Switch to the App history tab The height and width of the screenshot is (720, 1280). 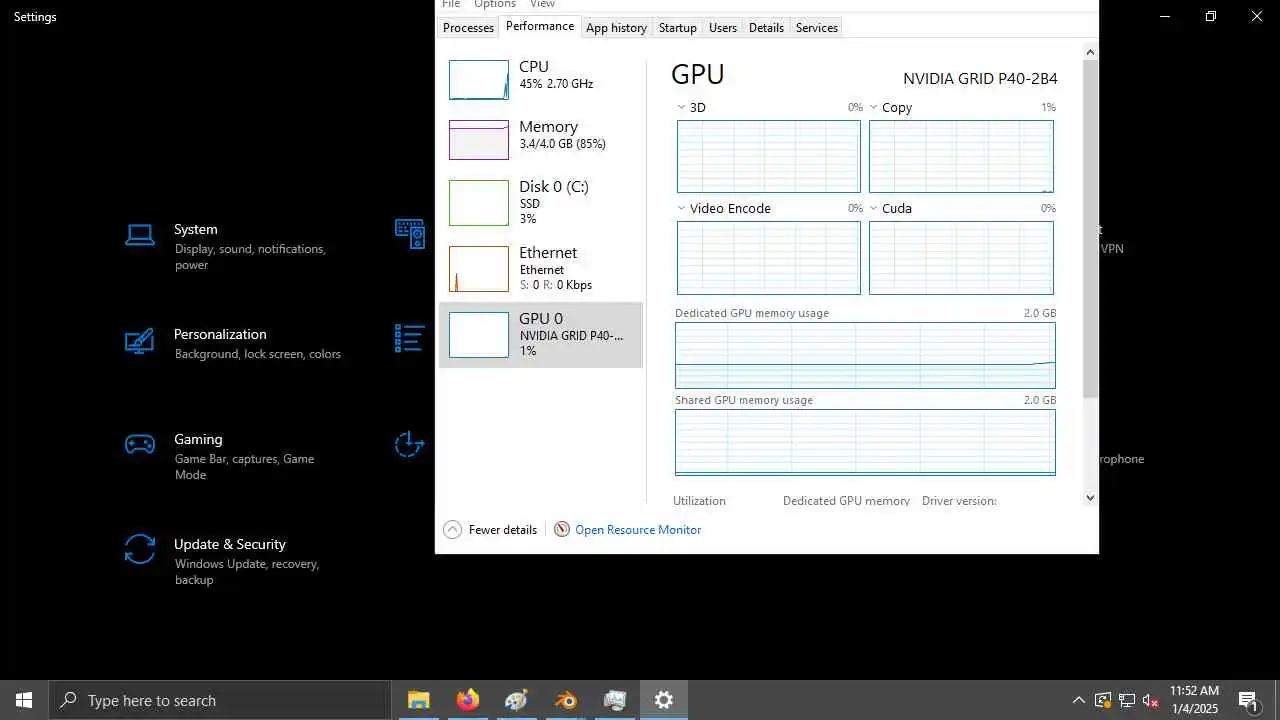(x=616, y=28)
